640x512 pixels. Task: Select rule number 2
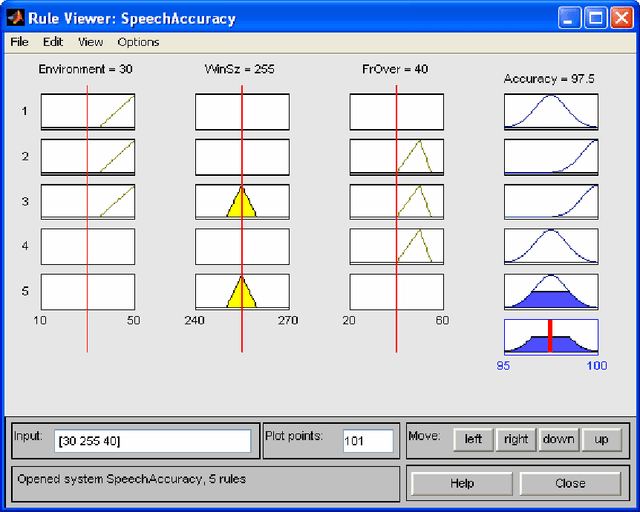[x=25, y=156]
